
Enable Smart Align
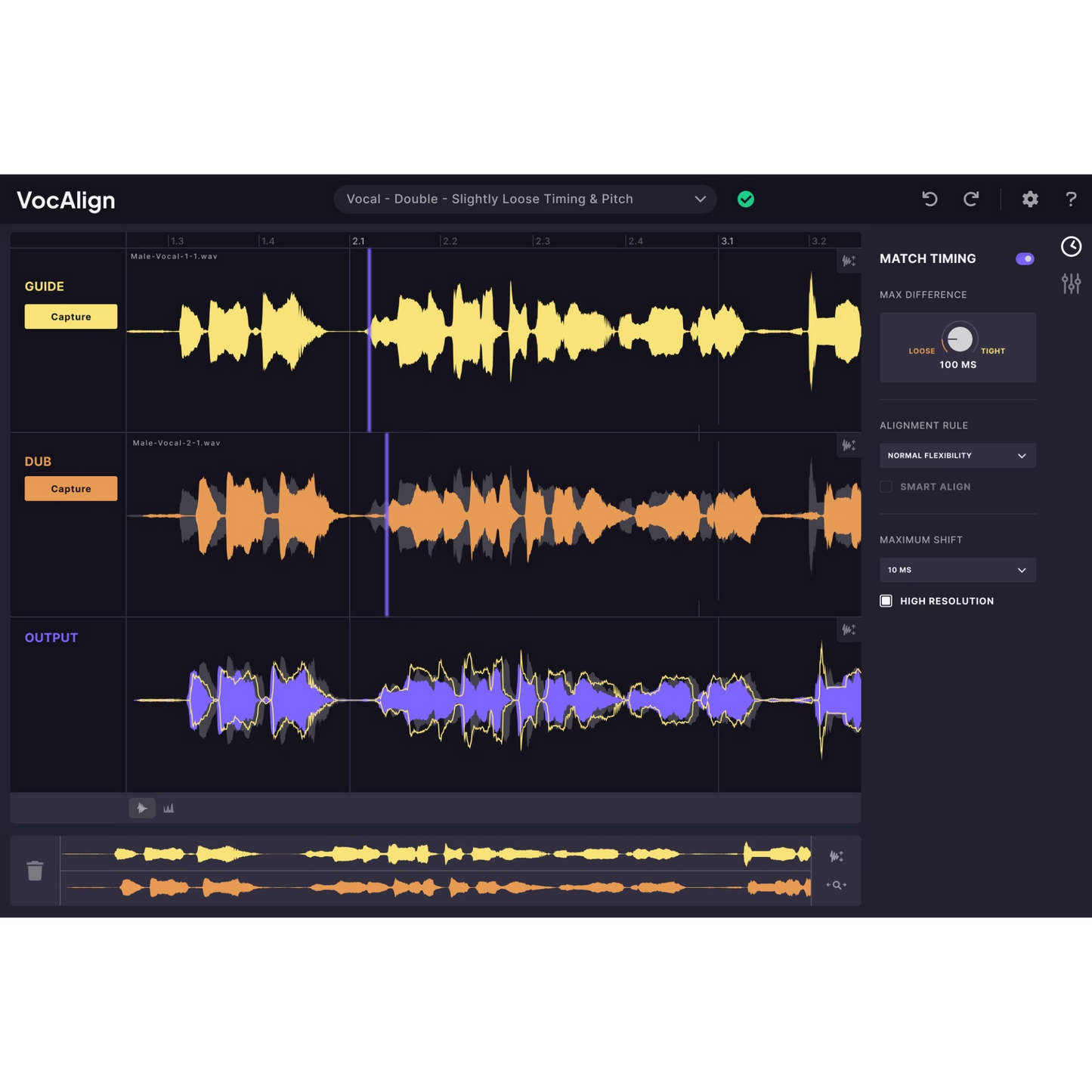(x=886, y=487)
